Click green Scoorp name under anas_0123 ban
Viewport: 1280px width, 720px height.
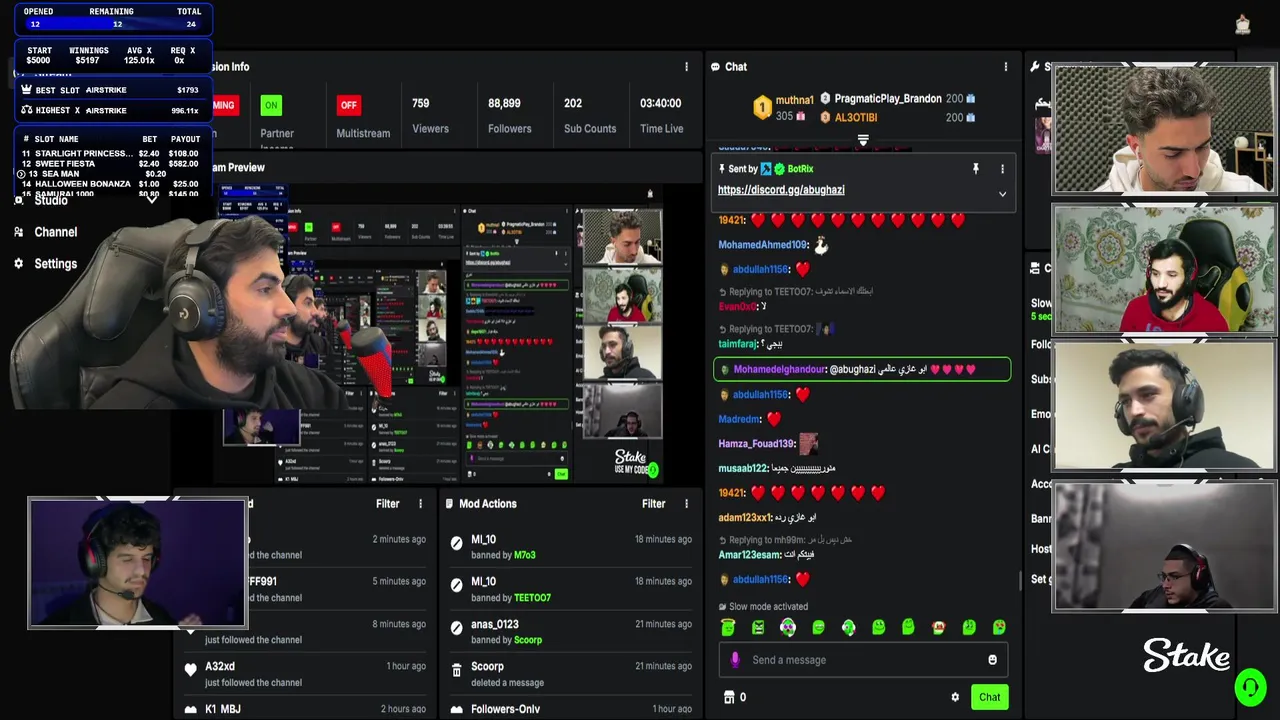[528, 640]
